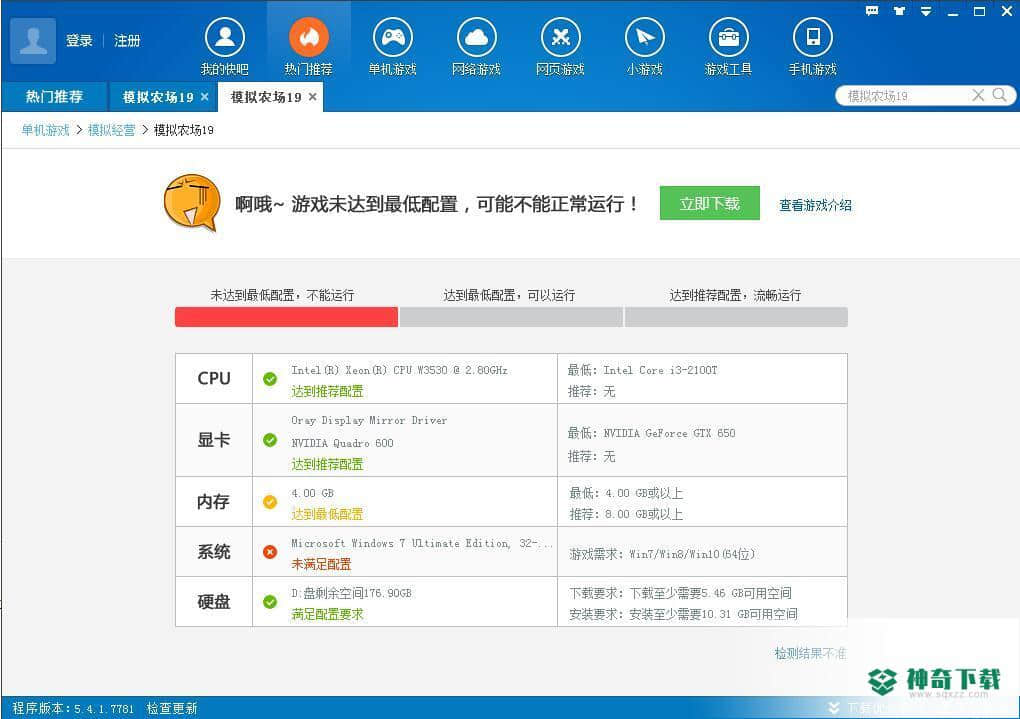
Task: Click the red progress bar segment
Action: 286,317
